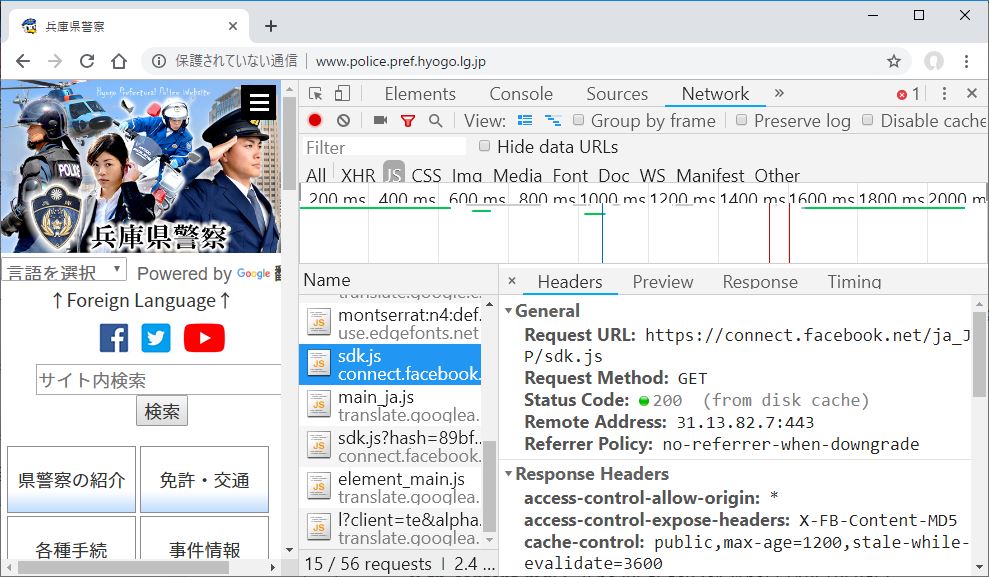
Task: Open 各種手続 section
Action: pos(71,539)
